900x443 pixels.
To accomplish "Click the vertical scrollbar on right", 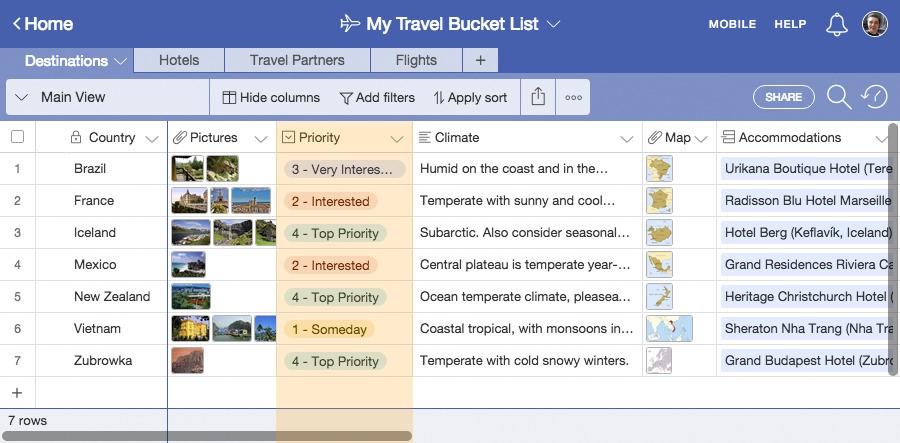I will (x=894, y=250).
